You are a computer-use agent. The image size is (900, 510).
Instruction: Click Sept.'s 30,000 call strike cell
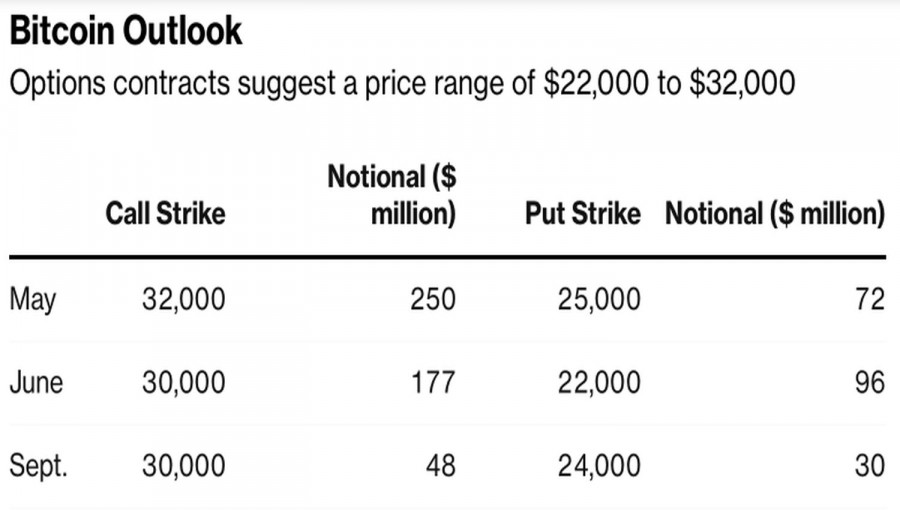pyautogui.click(x=183, y=466)
